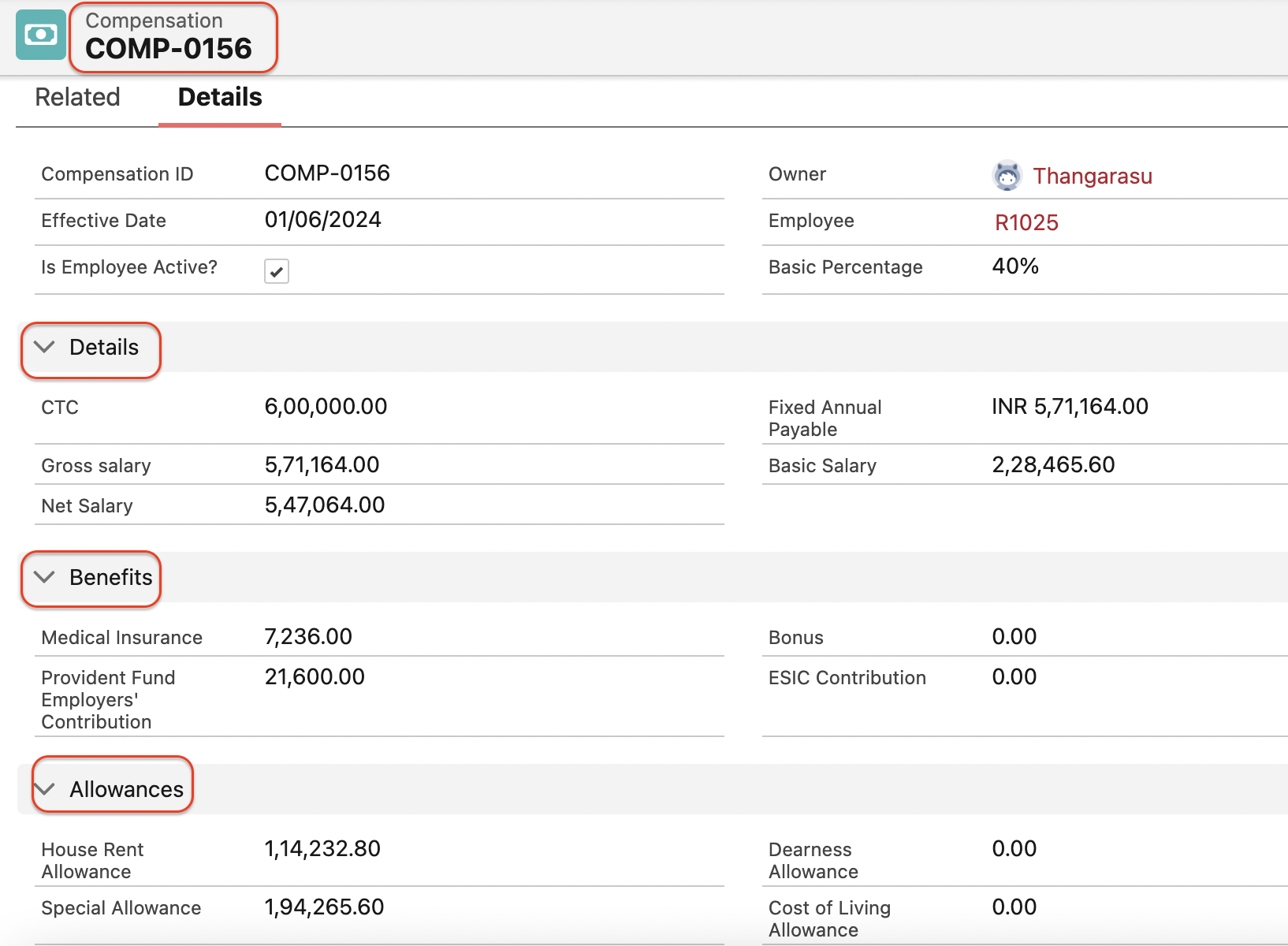Click the owner avatar icon beside Thangarasu
The height and width of the screenshot is (946, 1288).
(x=1007, y=176)
